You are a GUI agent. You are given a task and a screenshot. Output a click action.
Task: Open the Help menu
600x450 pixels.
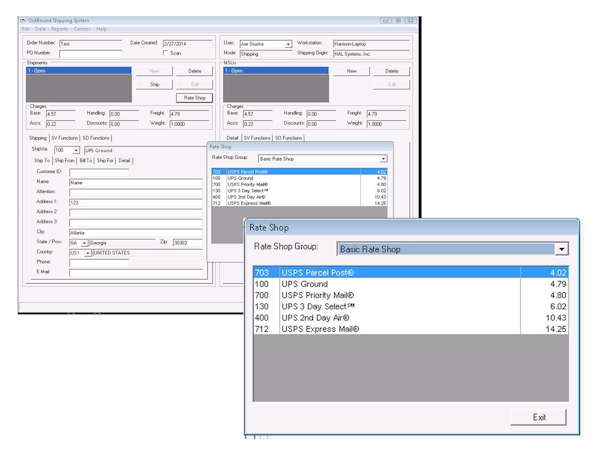coord(101,29)
